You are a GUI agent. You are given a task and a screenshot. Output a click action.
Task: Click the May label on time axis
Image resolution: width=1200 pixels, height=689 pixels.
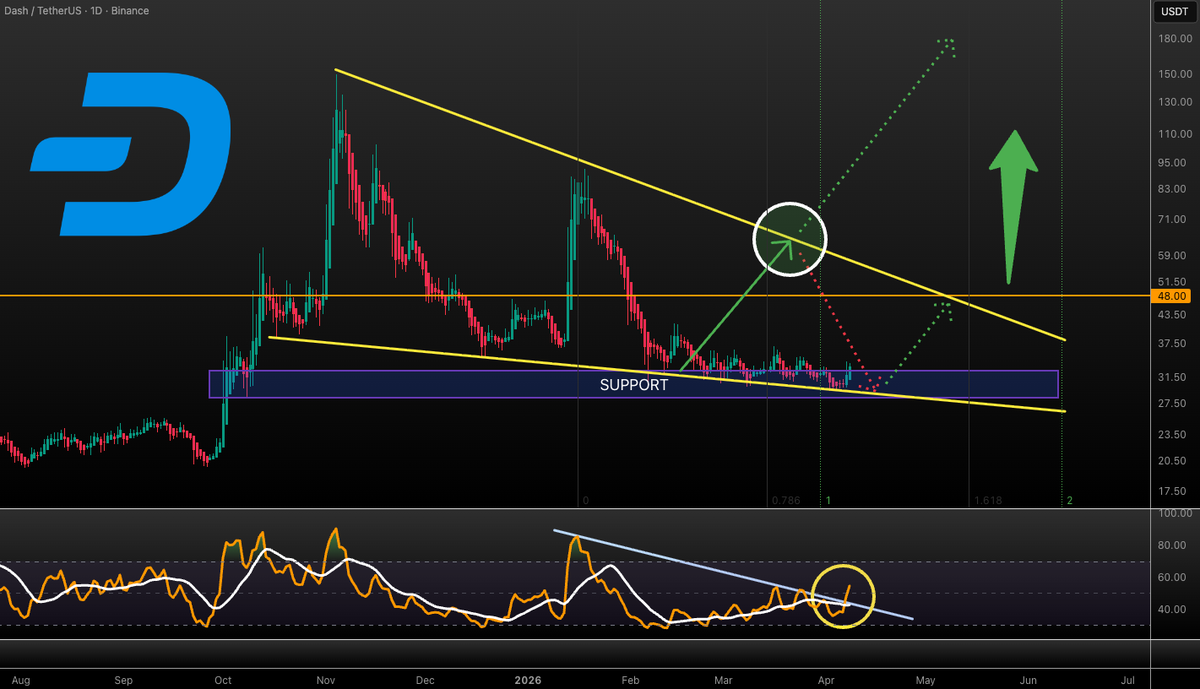click(x=925, y=680)
